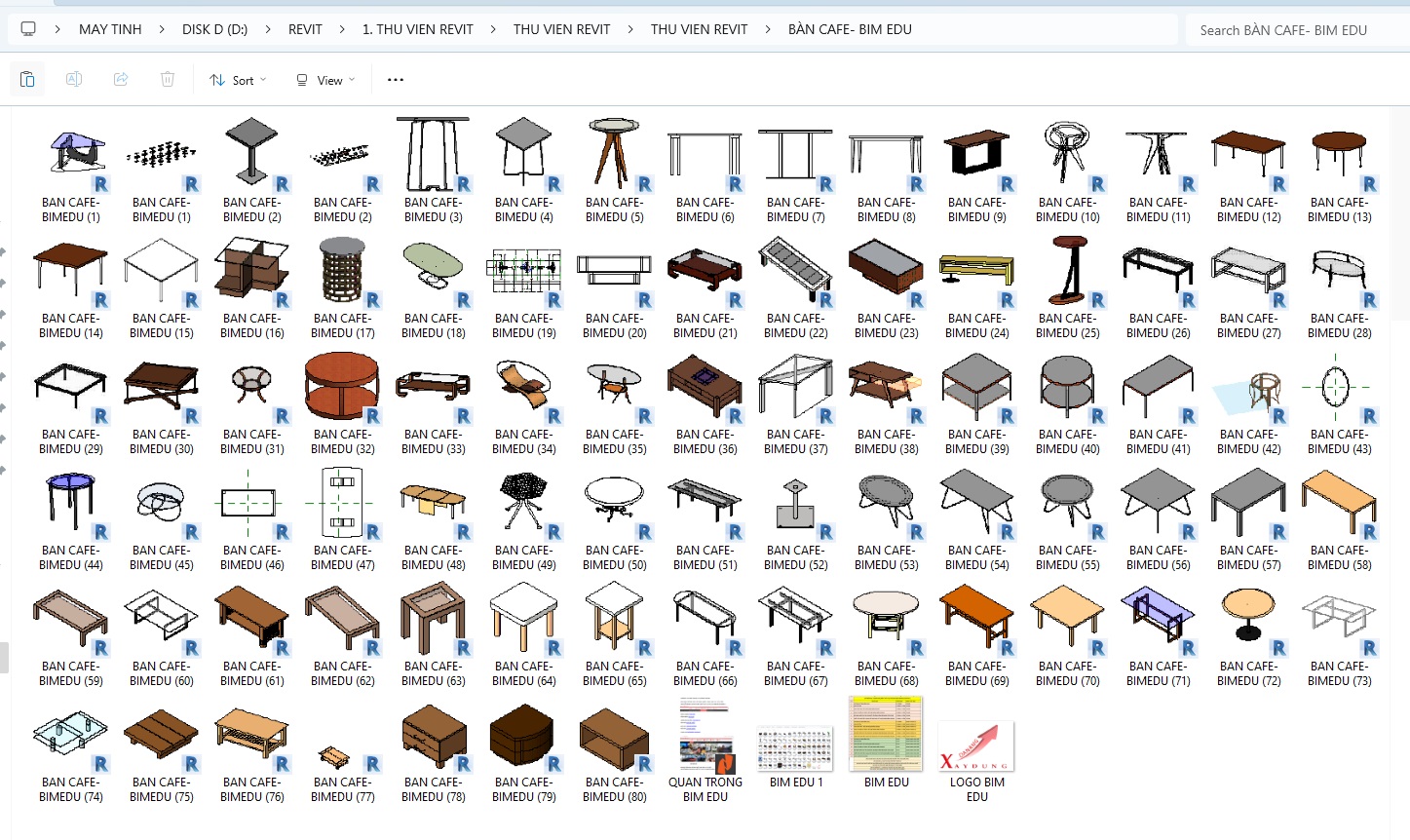The height and width of the screenshot is (840, 1410).
Task: Click the Share icon in toolbar
Action: (x=121, y=80)
